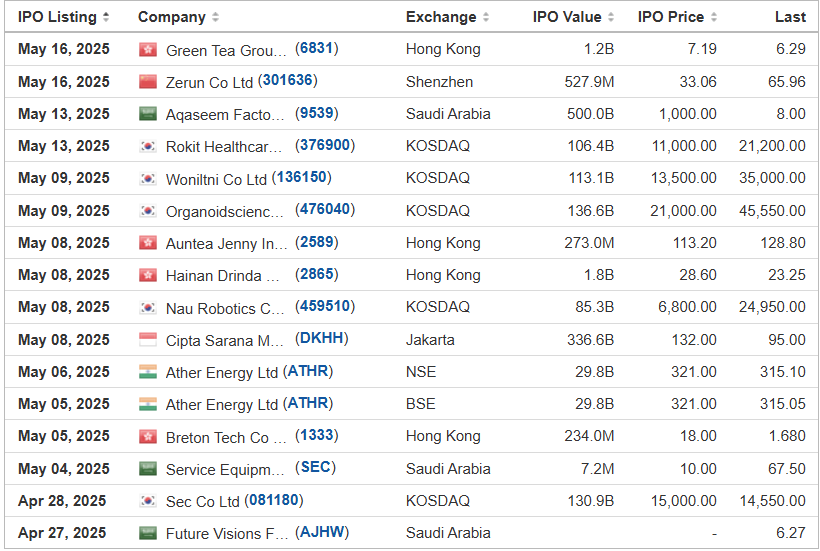Open Service Equipment company link
Viewport: 820px width, 551px height.
pos(225,469)
